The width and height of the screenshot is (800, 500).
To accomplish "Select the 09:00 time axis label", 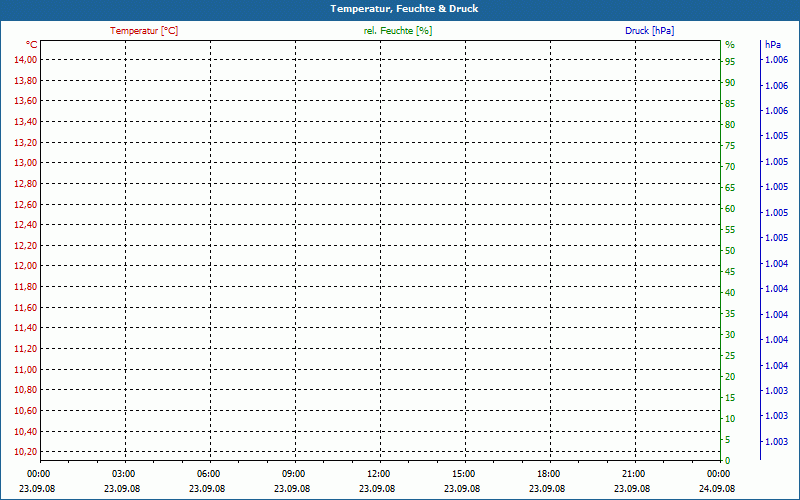I will click(293, 474).
